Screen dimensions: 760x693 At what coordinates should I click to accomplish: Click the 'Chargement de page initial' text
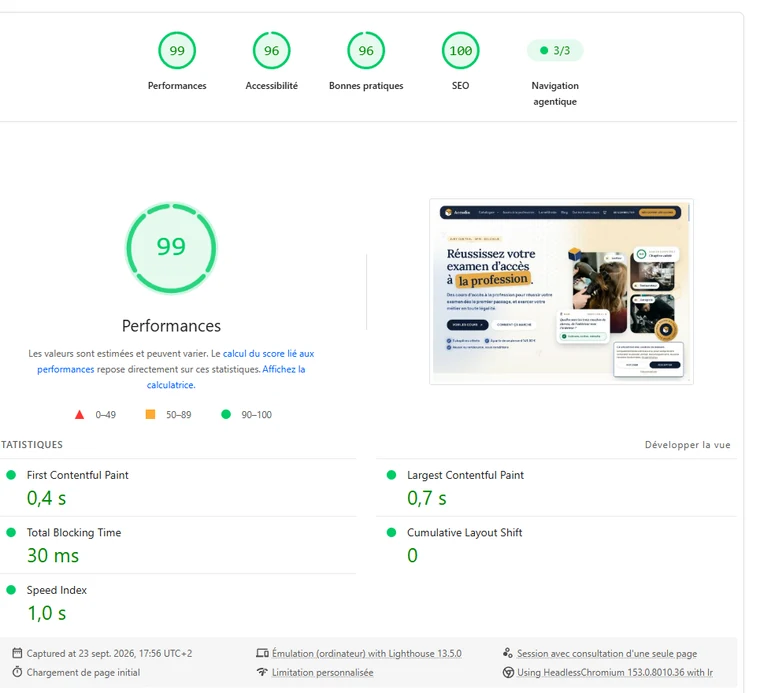point(83,673)
